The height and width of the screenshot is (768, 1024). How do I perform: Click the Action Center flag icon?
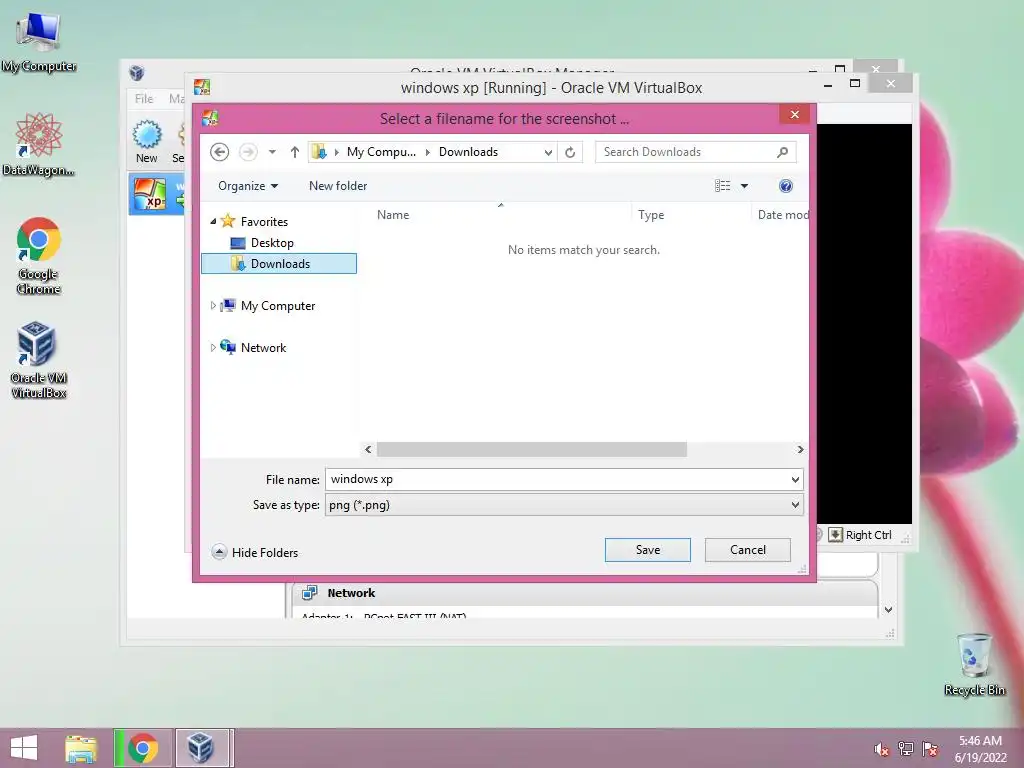[x=929, y=749]
